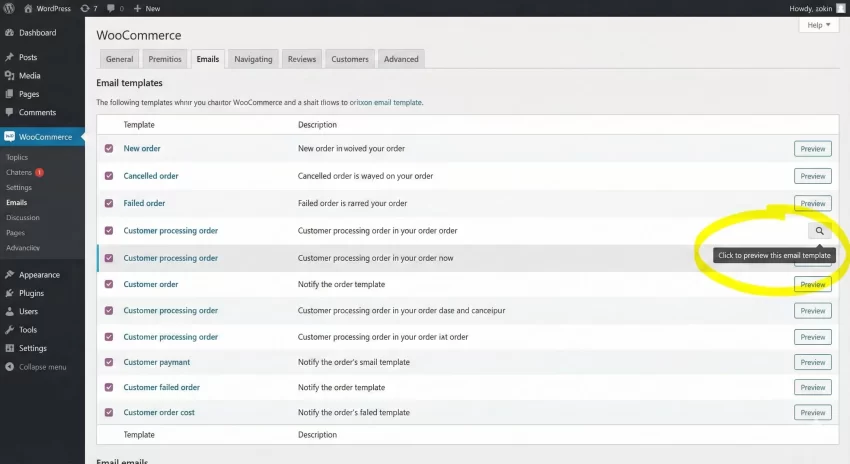The width and height of the screenshot is (850, 464).
Task: Preview the Customer failed order template
Action: [813, 388]
